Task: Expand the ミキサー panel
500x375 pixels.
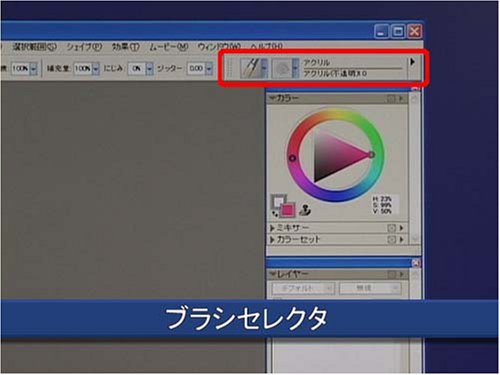Action: pyautogui.click(x=272, y=228)
